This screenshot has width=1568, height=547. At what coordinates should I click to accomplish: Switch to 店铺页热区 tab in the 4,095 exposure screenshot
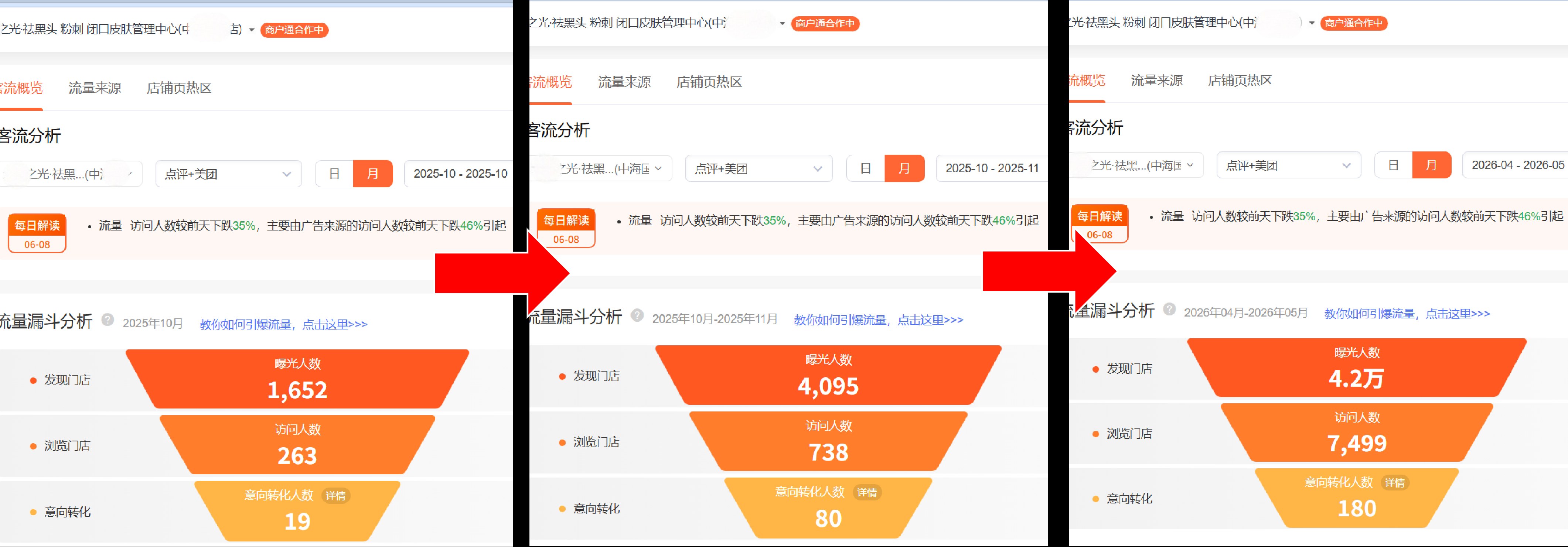click(709, 82)
